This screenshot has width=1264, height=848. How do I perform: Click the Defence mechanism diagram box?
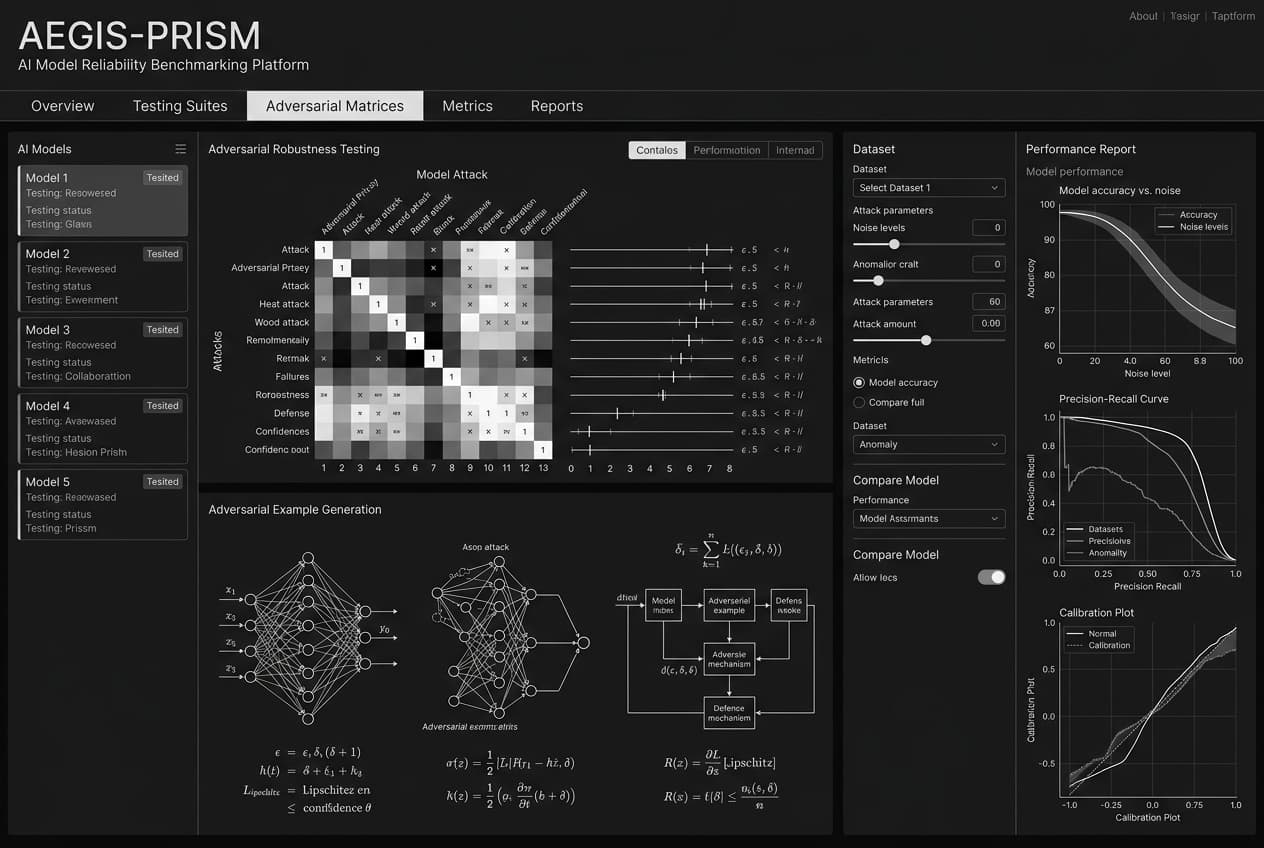729,712
